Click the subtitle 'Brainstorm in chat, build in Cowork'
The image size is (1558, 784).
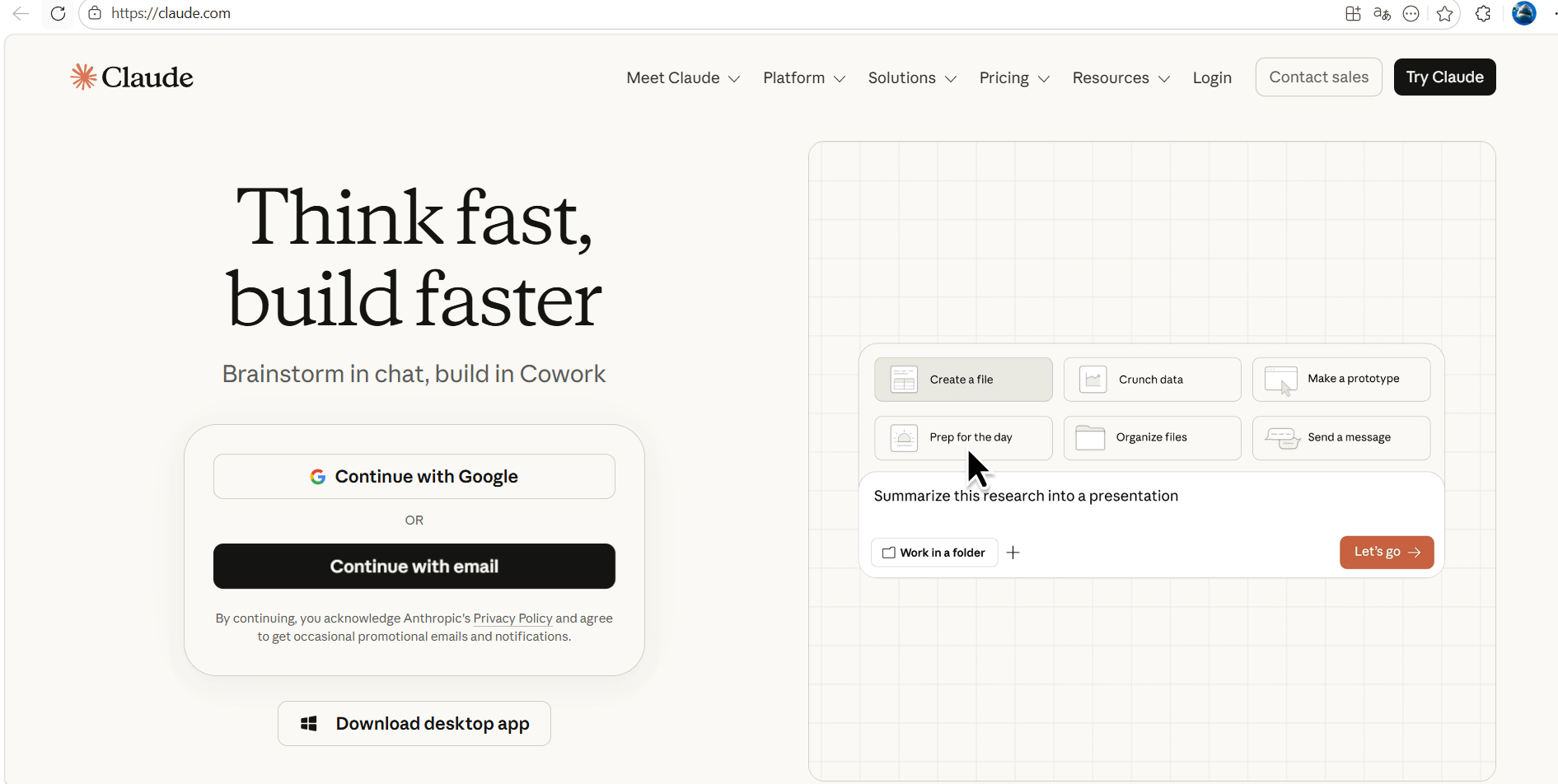pos(414,374)
